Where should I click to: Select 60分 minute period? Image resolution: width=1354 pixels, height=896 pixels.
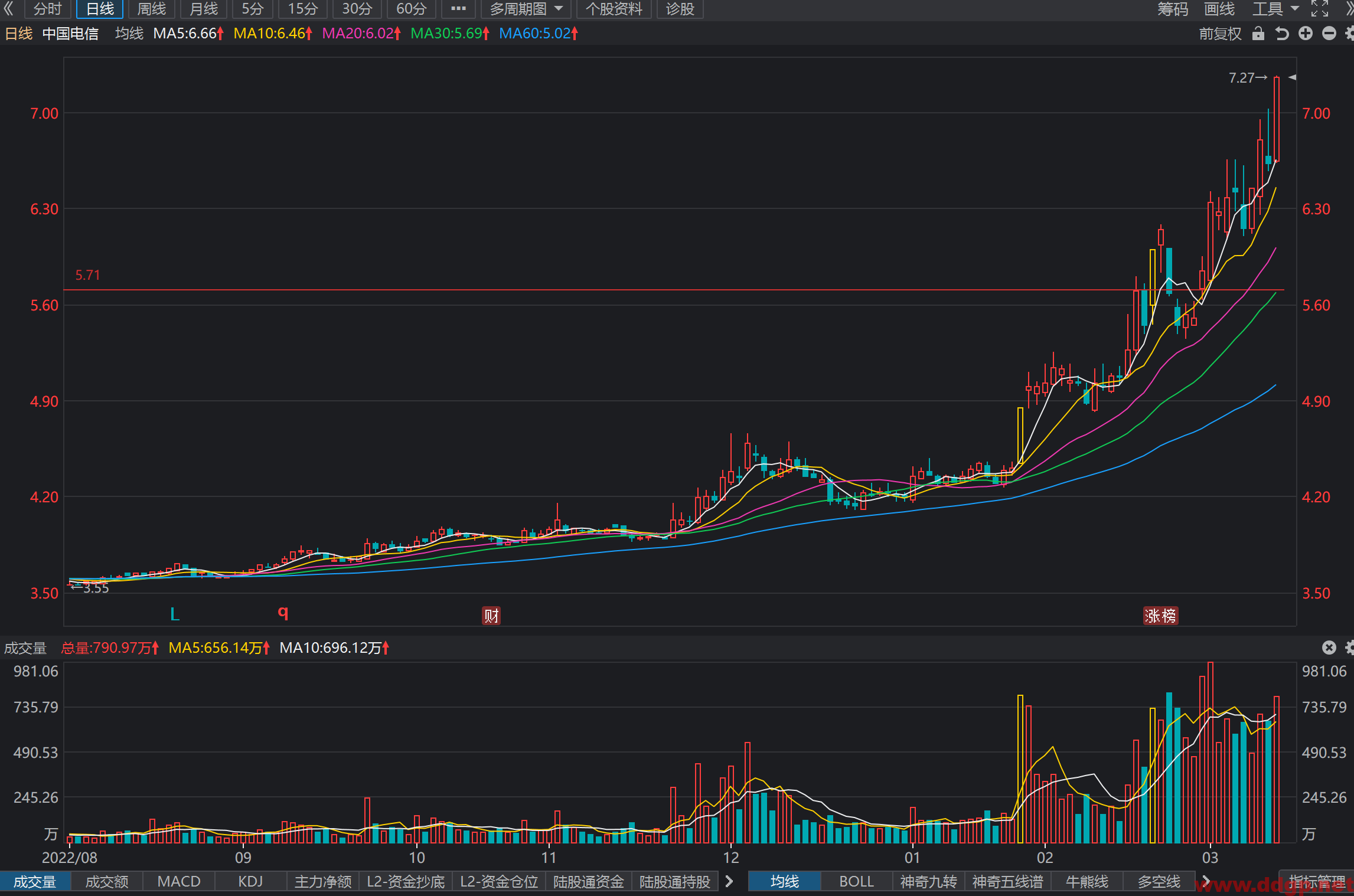click(411, 9)
